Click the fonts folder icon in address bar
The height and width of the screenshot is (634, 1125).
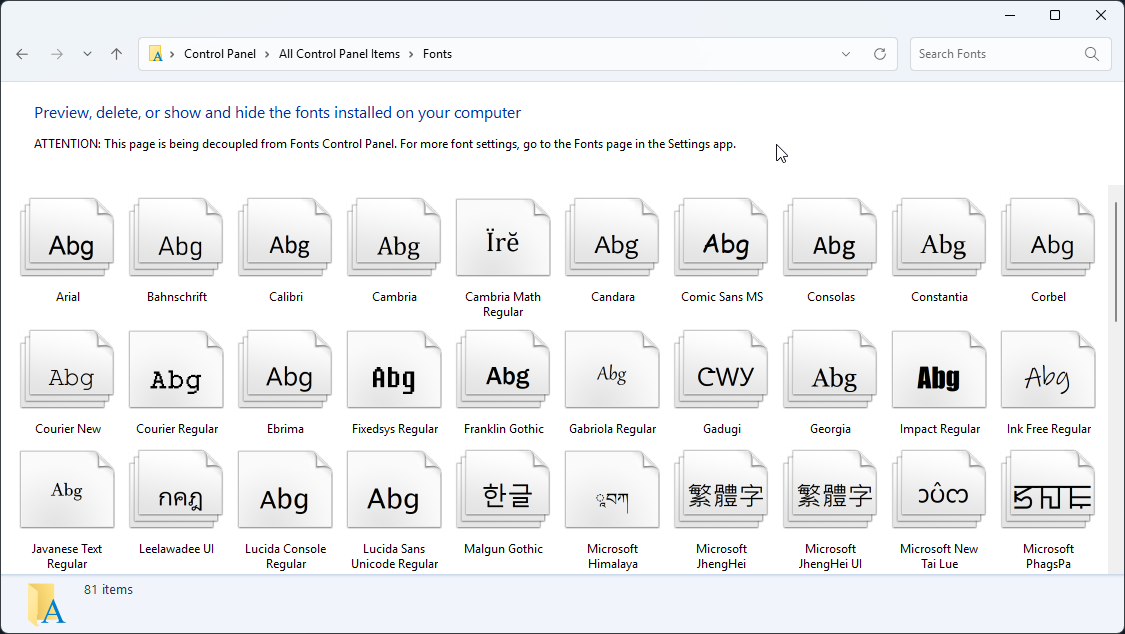155,54
